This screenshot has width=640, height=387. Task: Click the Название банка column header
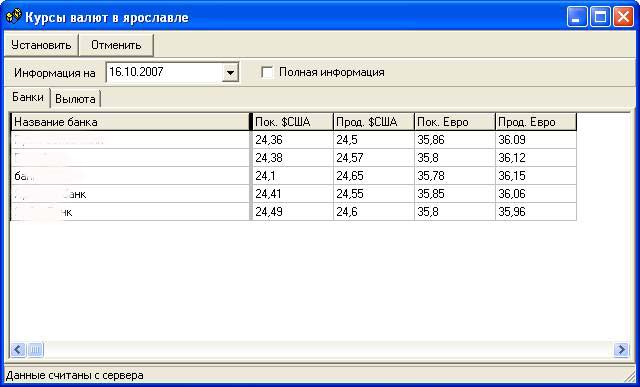pyautogui.click(x=130, y=122)
